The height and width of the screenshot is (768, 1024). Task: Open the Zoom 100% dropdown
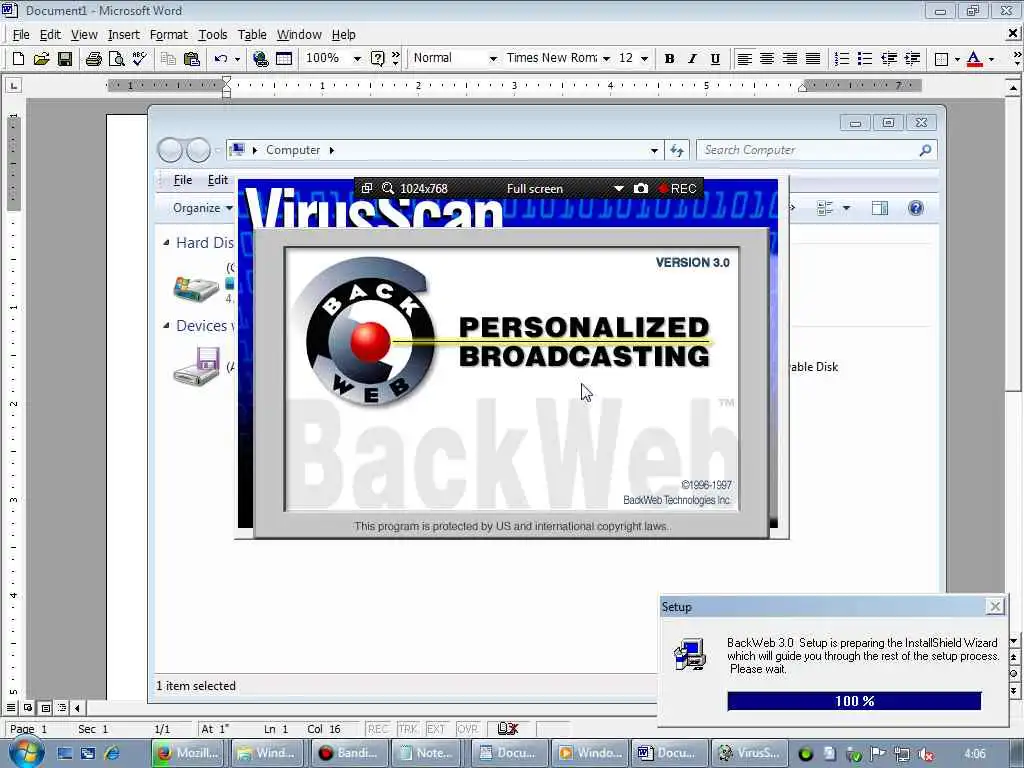(x=357, y=59)
